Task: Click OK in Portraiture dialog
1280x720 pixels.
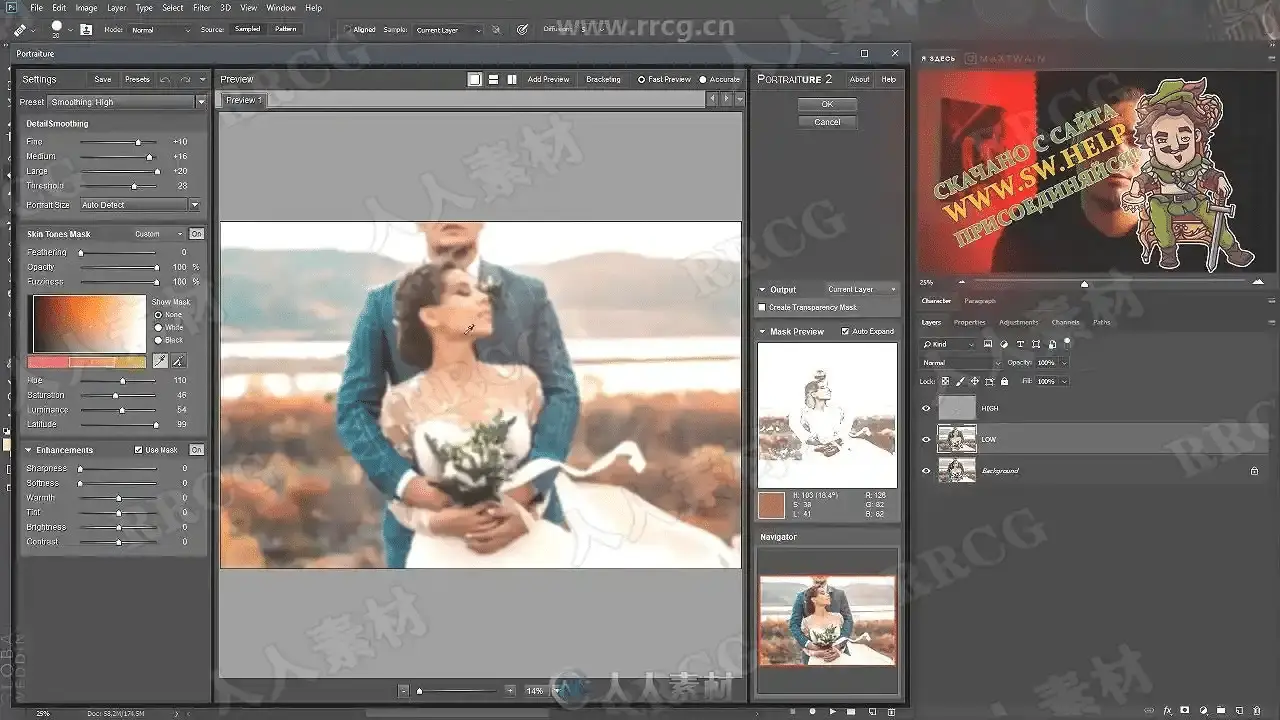Action: 827,104
